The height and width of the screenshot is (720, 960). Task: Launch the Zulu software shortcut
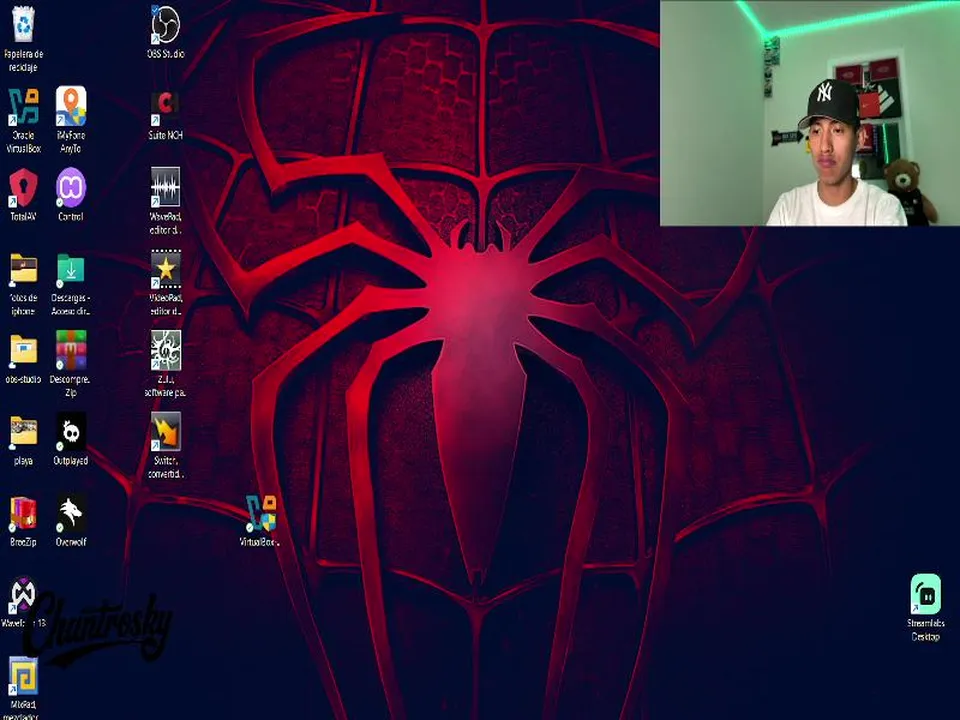(165, 350)
